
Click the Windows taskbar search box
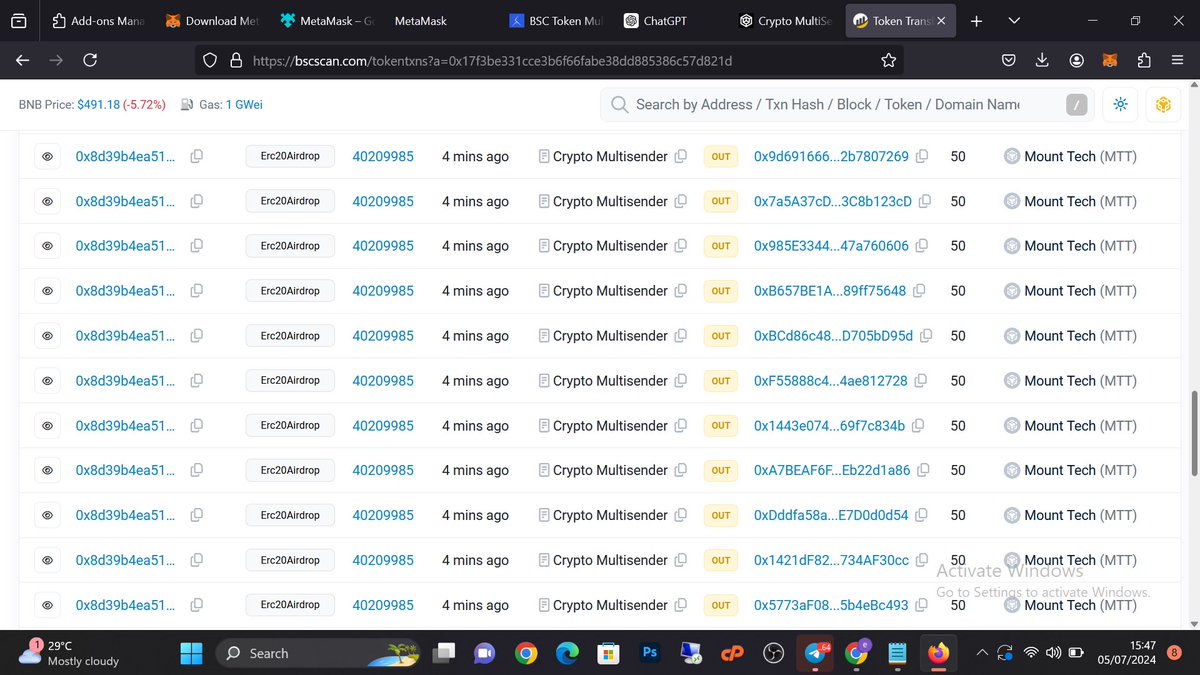[x=318, y=653]
